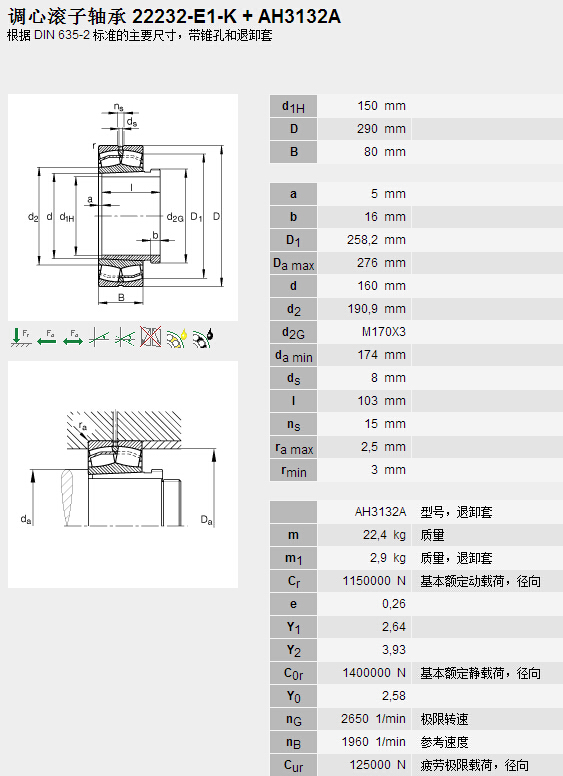
Task: Click the double-direction axial load Fa icon
Action: coord(73,337)
